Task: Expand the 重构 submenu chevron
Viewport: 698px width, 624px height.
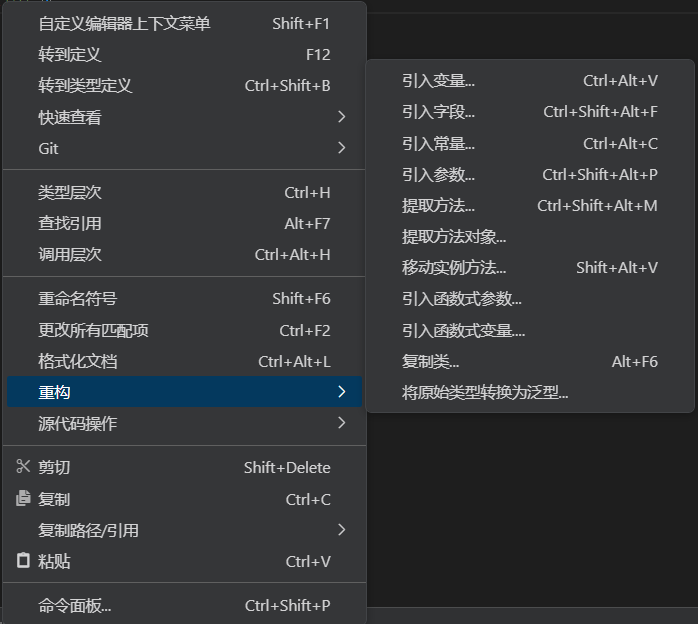Action: point(341,392)
